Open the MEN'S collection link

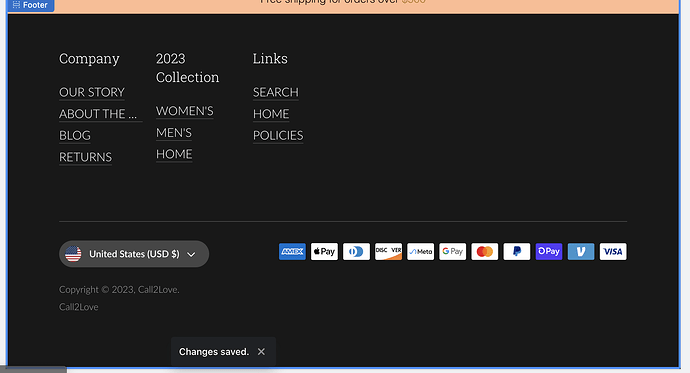click(174, 133)
